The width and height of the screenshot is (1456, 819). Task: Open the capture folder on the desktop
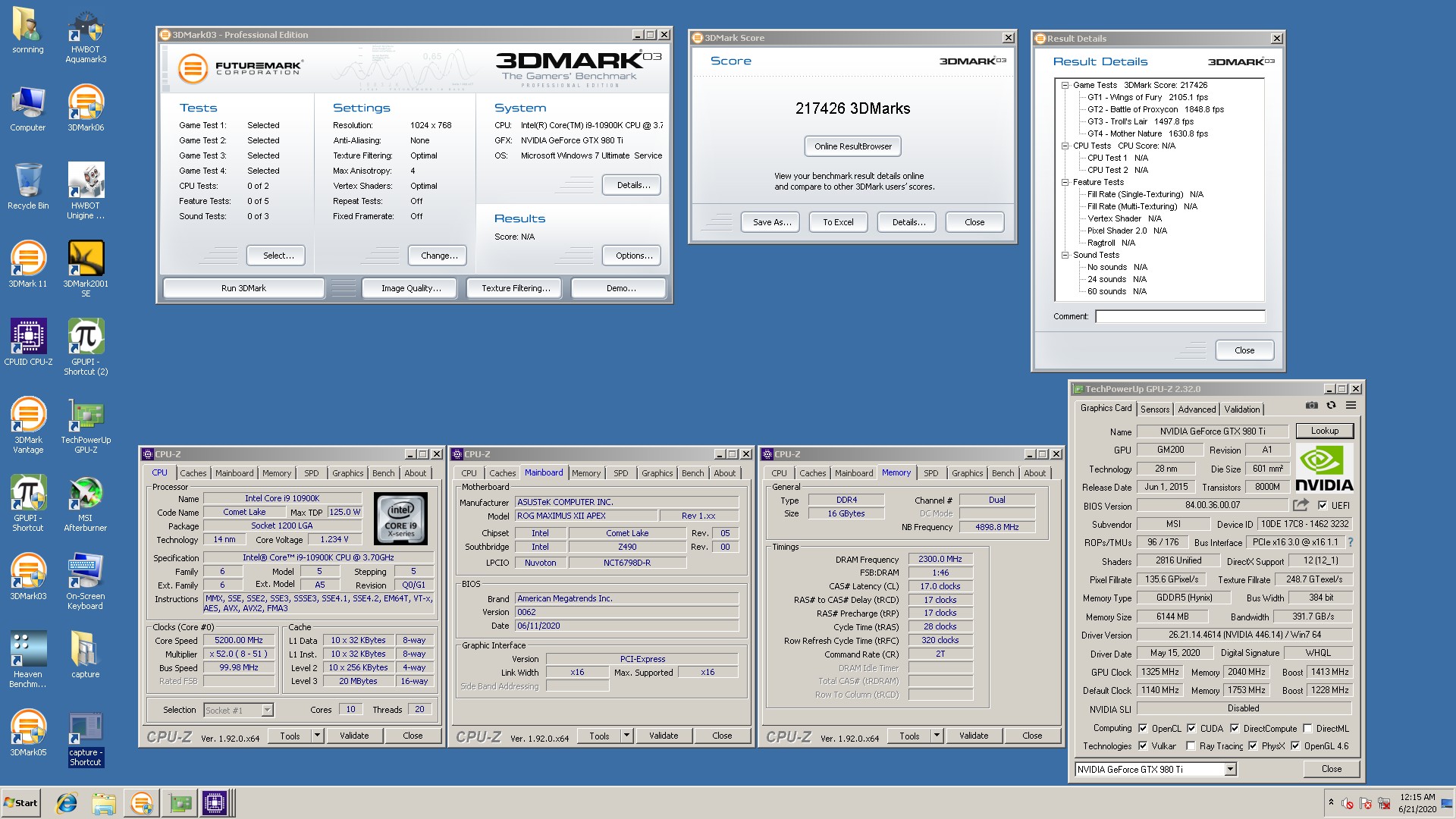point(86,654)
